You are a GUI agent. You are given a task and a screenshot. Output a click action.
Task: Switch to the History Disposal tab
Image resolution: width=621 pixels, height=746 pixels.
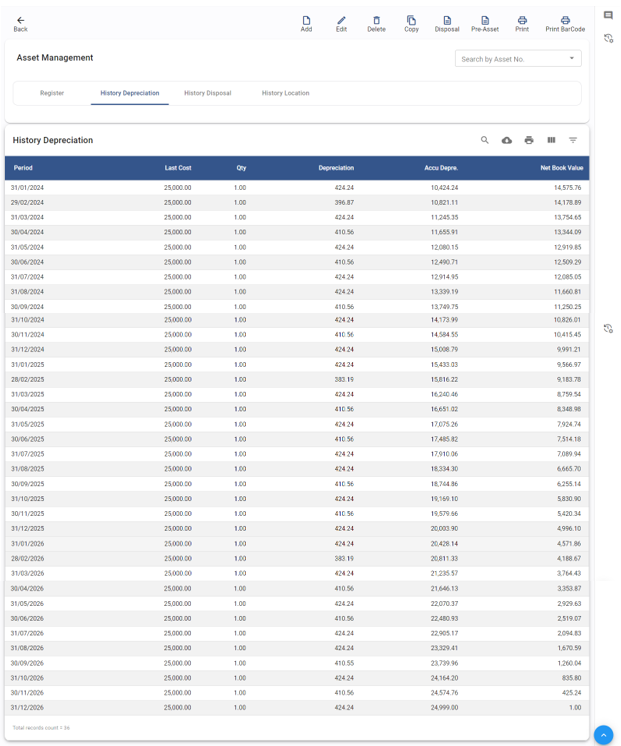pyautogui.click(x=207, y=93)
